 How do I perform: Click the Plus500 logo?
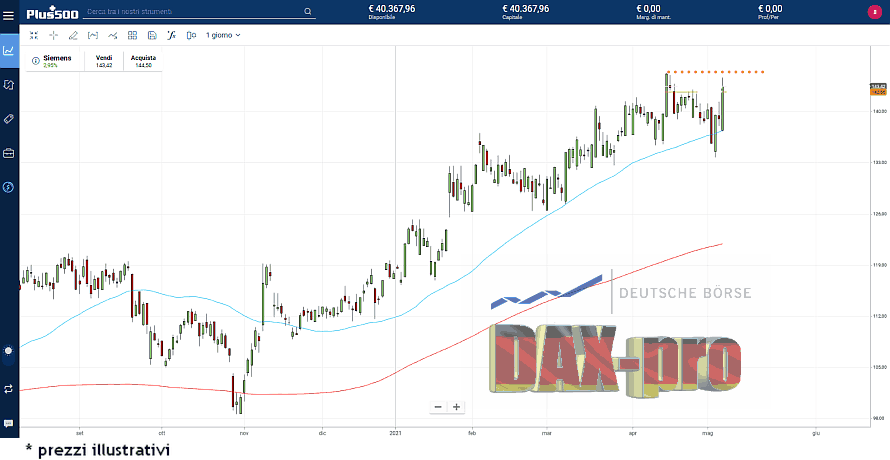52,12
